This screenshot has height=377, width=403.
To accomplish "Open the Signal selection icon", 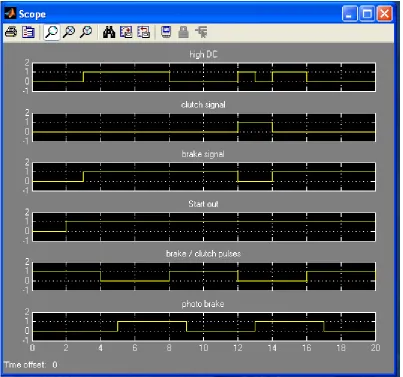I will pos(201,32).
